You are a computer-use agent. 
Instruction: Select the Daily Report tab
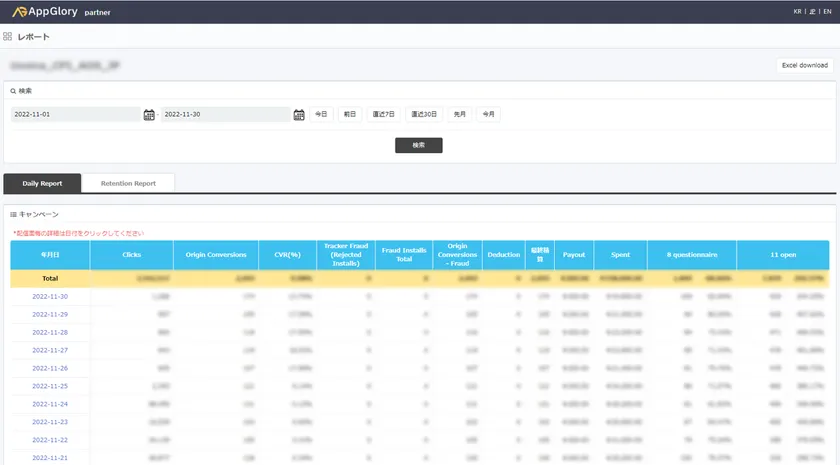tap(42, 183)
